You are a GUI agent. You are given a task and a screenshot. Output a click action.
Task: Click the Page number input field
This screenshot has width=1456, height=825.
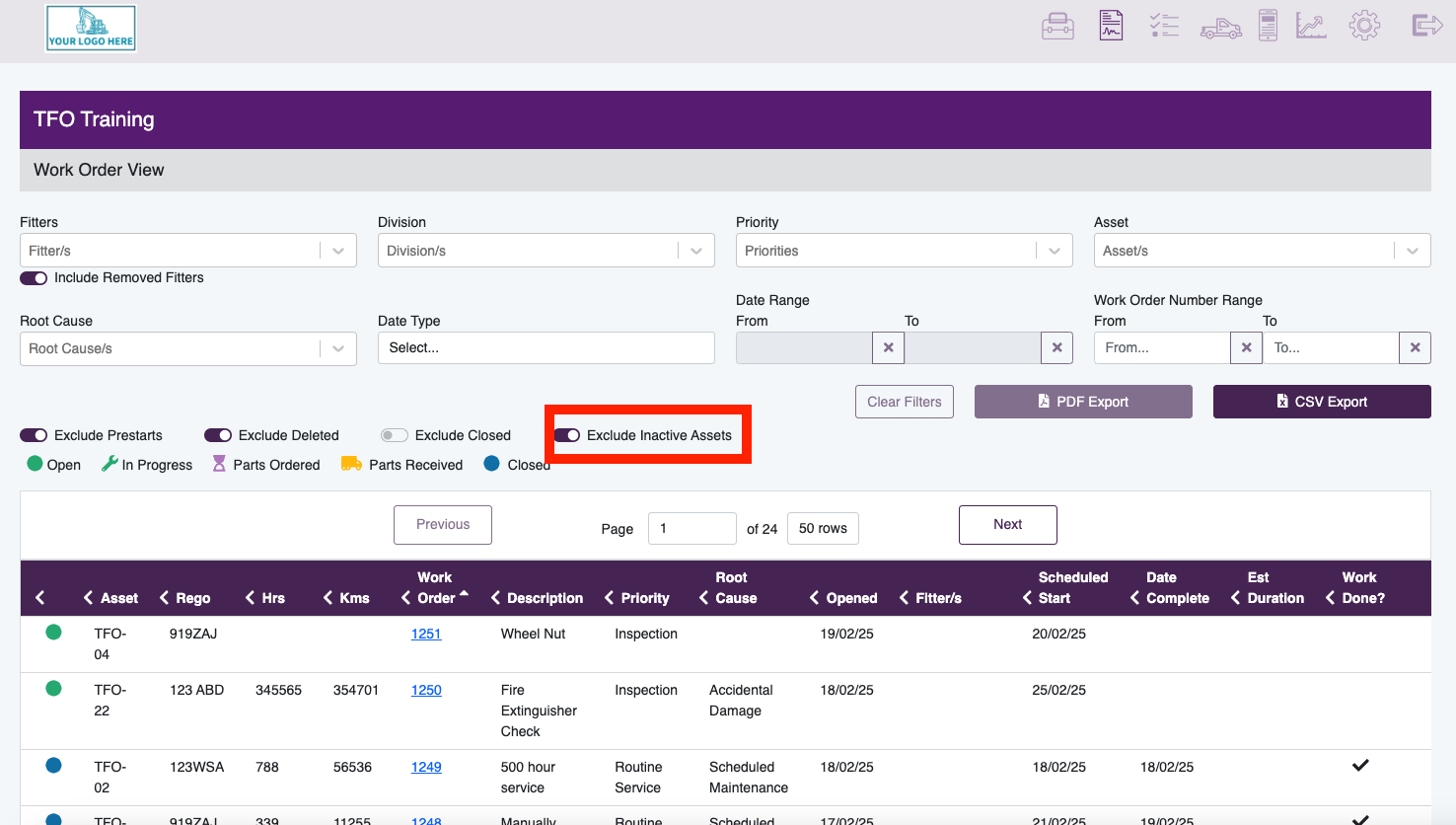[692, 528]
